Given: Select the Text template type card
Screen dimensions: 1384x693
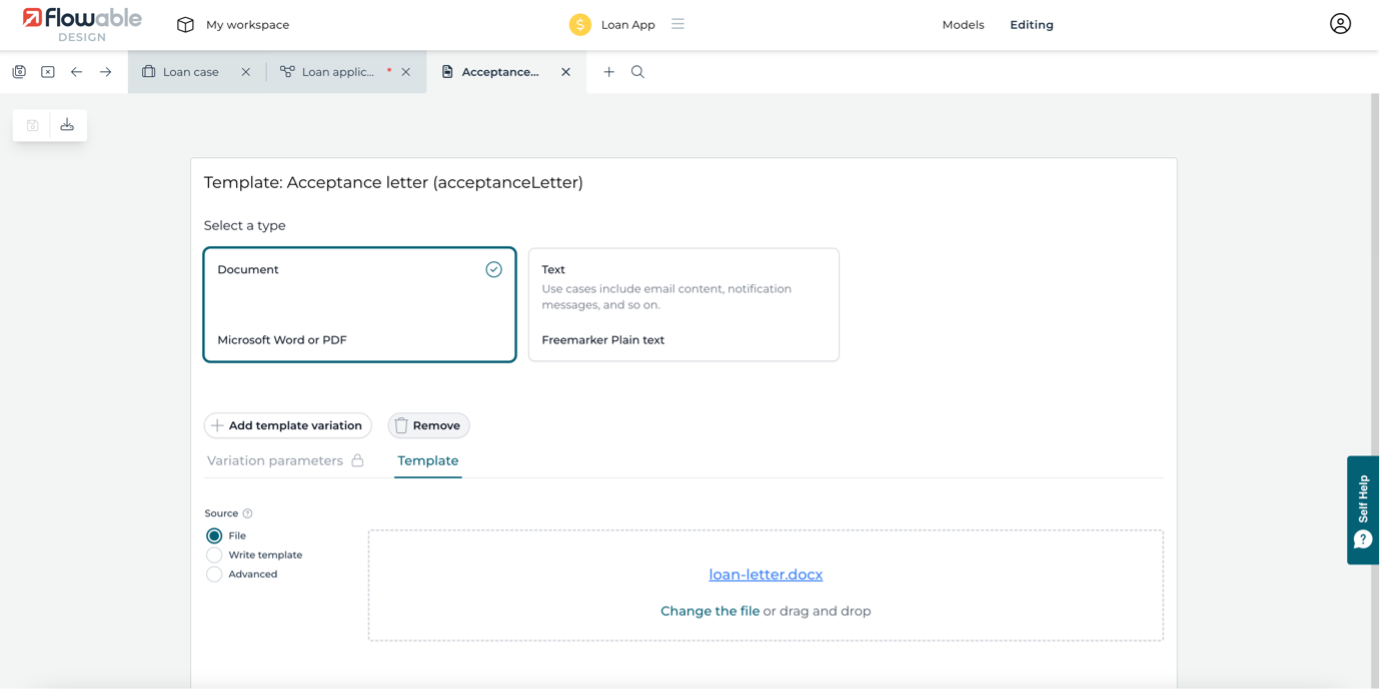Looking at the screenshot, I should coord(683,304).
